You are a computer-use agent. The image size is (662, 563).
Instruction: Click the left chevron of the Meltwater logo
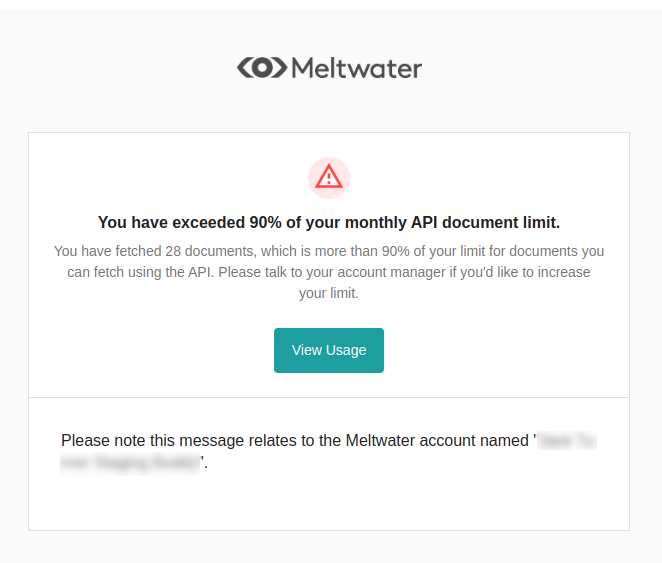point(244,68)
